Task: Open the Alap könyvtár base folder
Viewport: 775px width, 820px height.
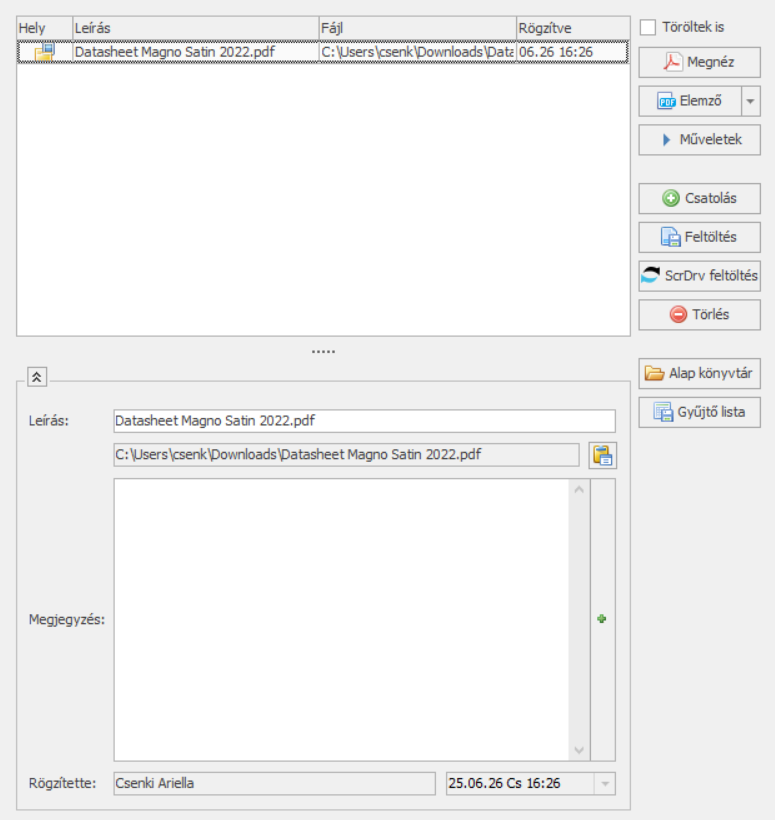Action: coord(699,373)
